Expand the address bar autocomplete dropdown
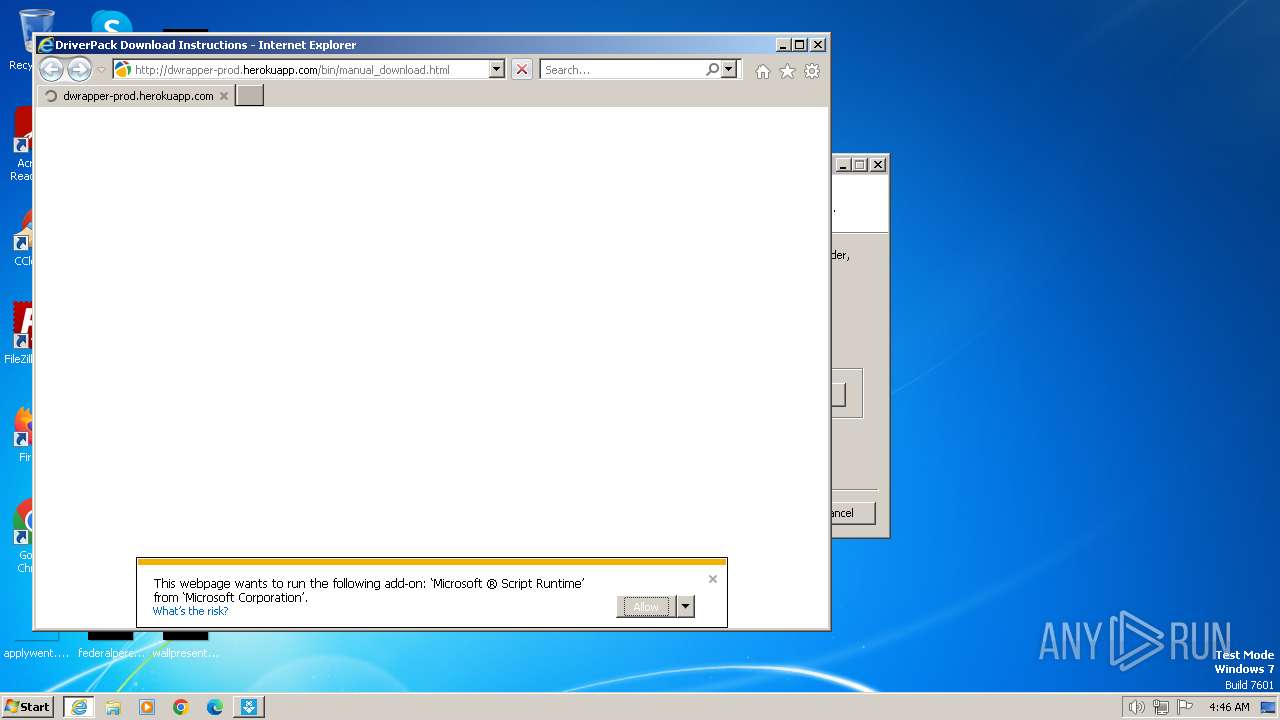1280x720 pixels. coord(497,69)
